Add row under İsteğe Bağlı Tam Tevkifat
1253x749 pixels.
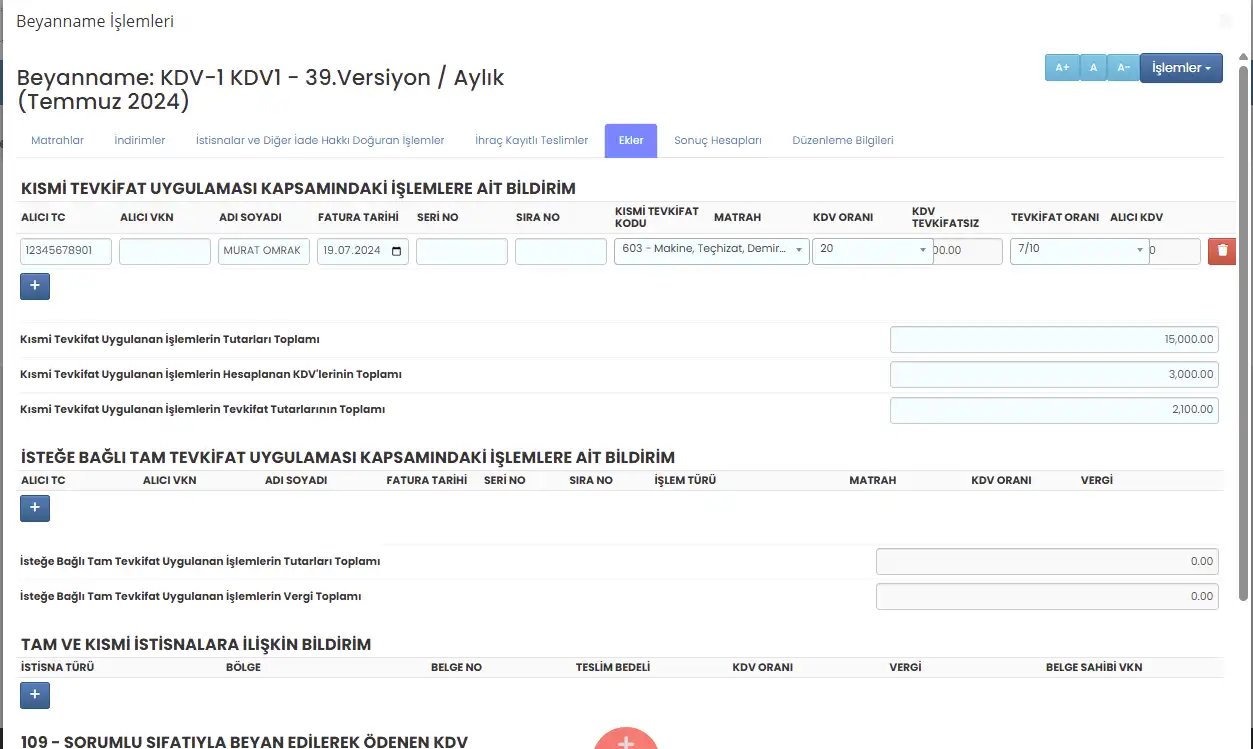pyautogui.click(x=35, y=508)
